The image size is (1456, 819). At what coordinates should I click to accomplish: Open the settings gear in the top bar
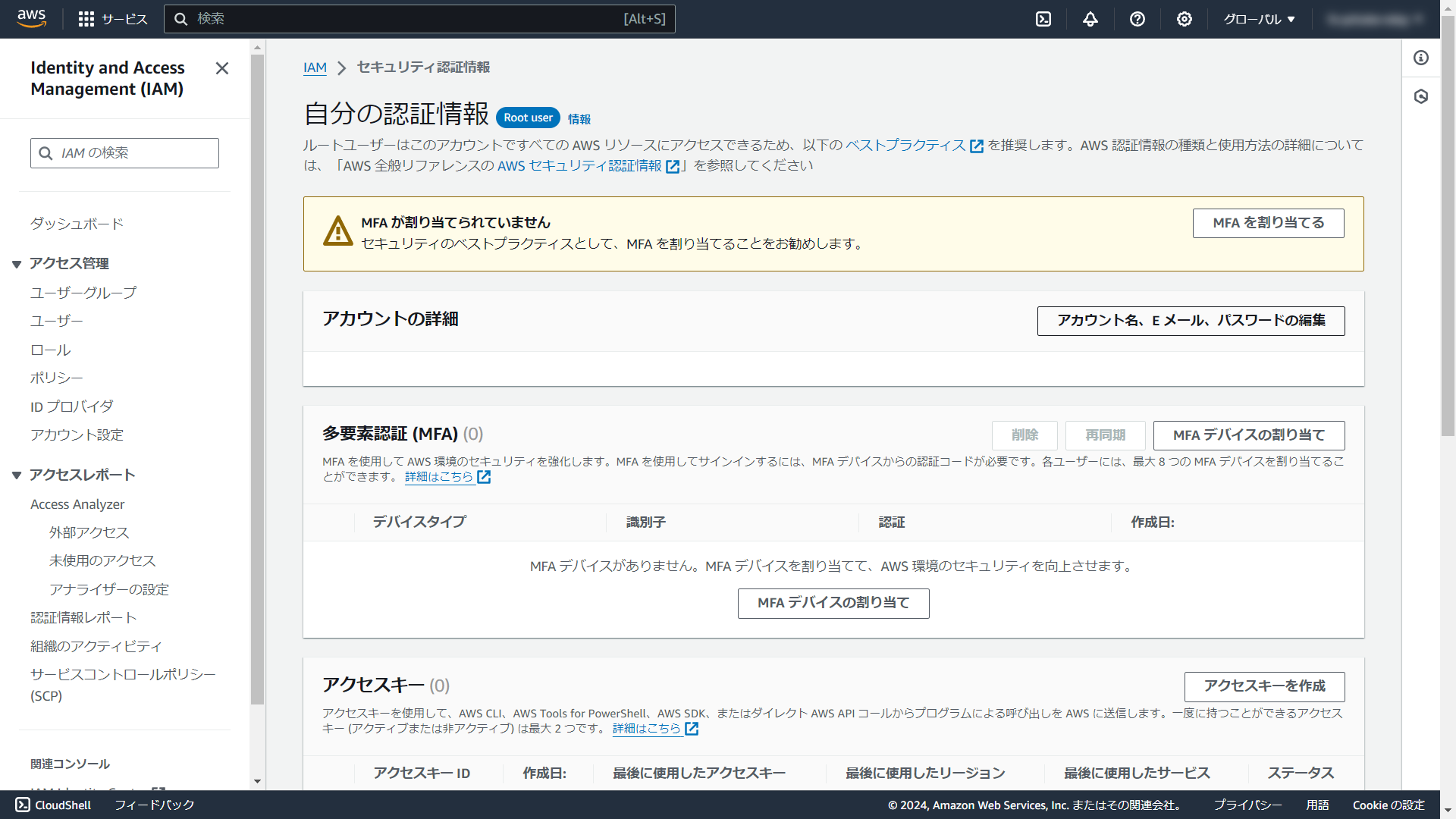click(1185, 19)
